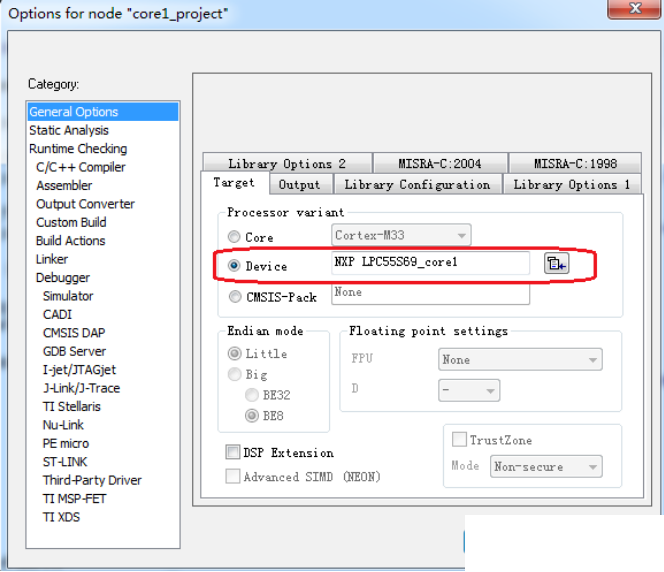Viewport: 664px width, 572px height.
Task: Select the Core radio button
Action: pyautogui.click(x=234, y=238)
